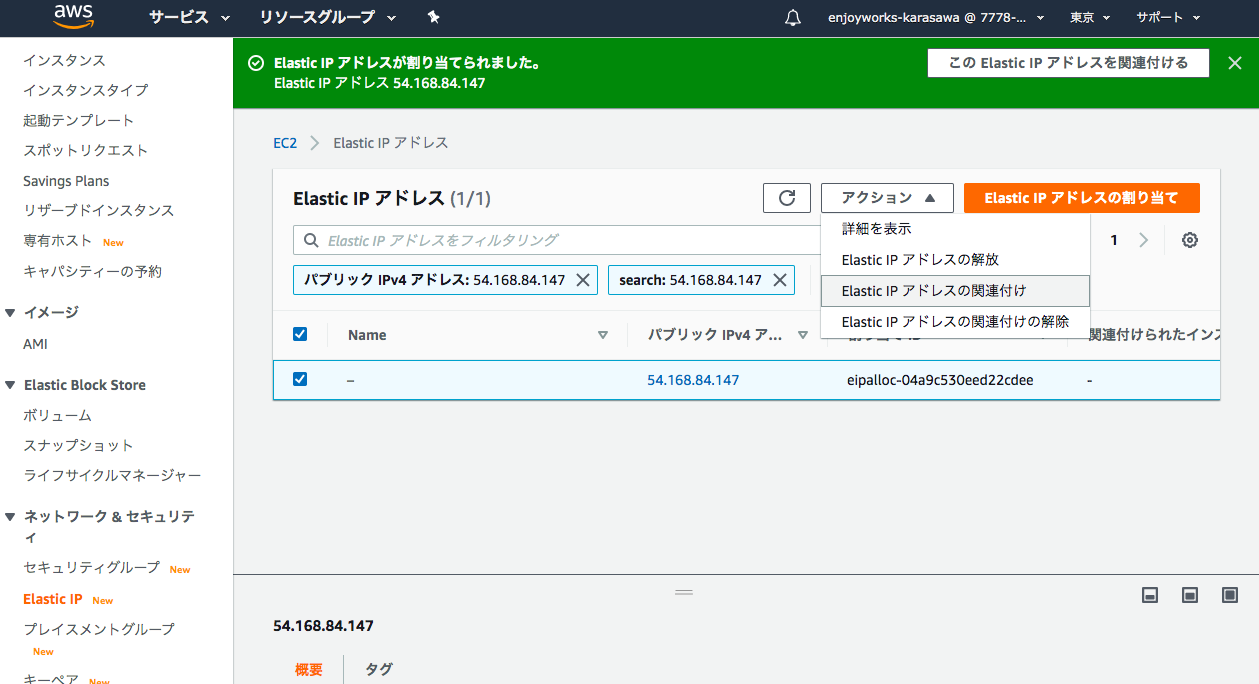Open the account enjoyworks-karasawa menu
The image size is (1259, 684).
click(937, 17)
